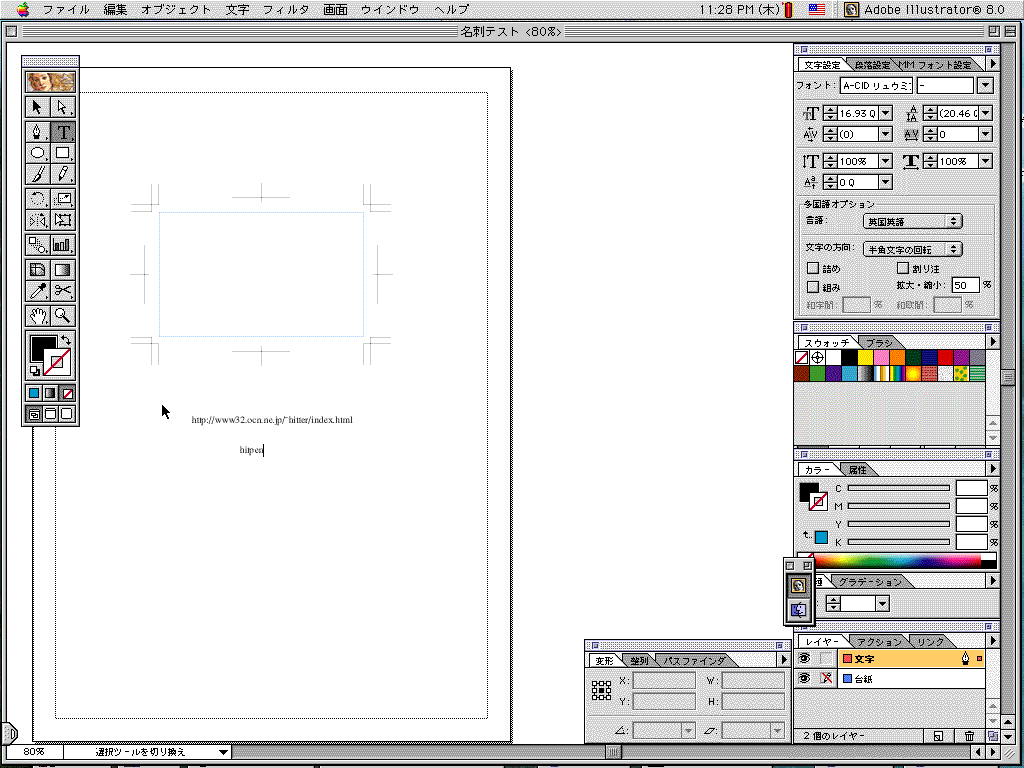The image size is (1024, 768).
Task: Select the Scissors tool
Action: (x=63, y=291)
